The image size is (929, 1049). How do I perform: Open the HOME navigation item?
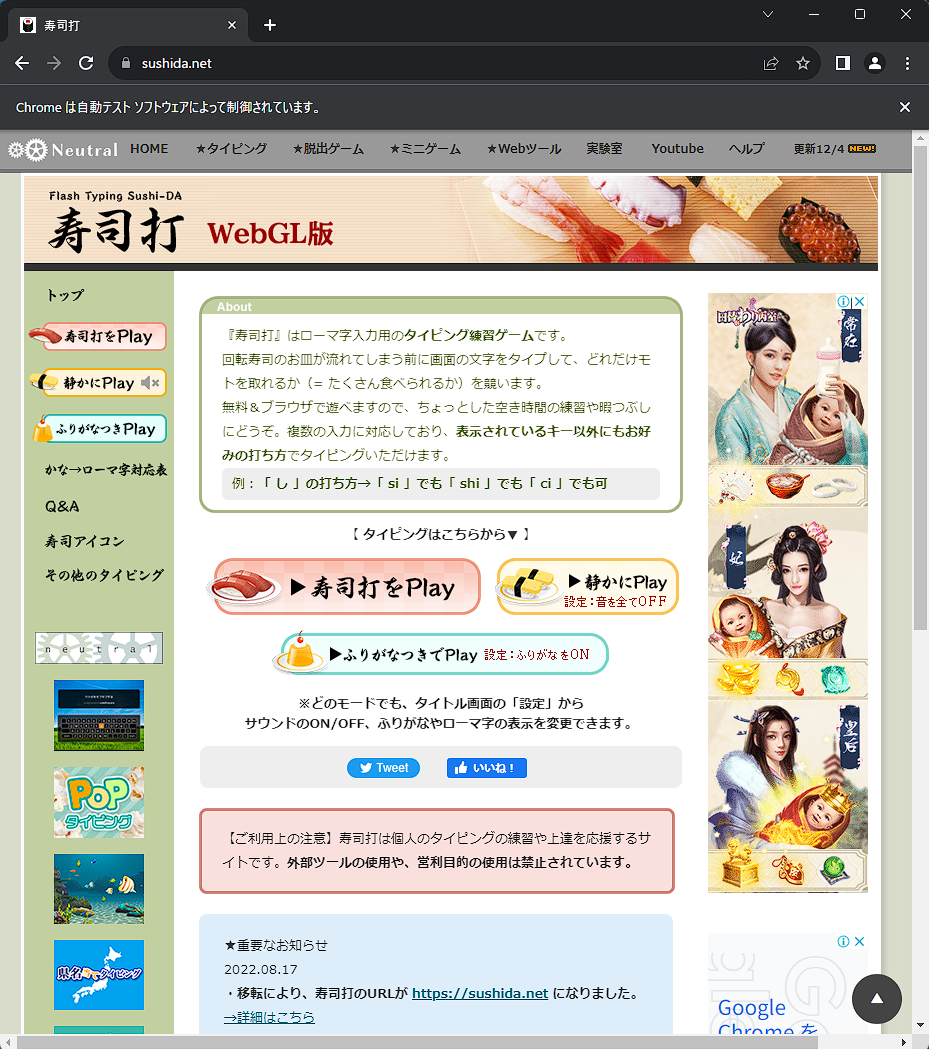point(148,148)
